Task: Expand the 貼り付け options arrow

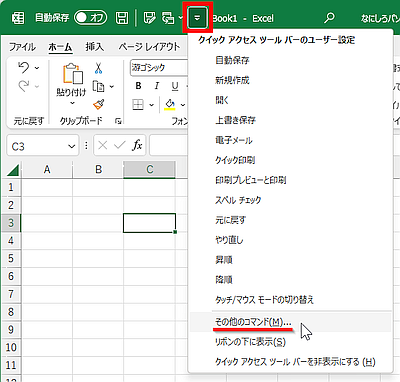Action: point(72,103)
